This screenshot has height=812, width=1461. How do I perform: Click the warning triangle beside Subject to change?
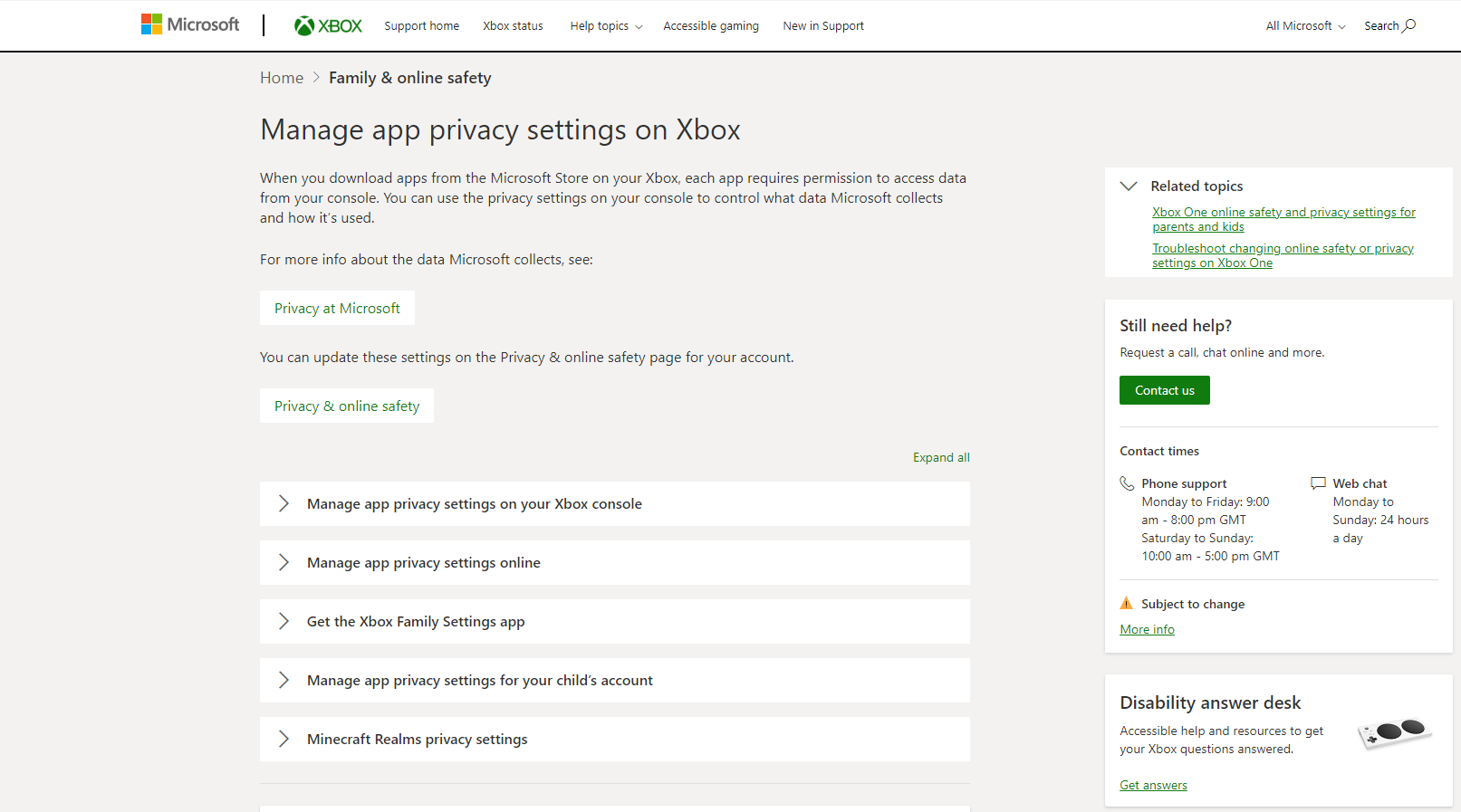[x=1127, y=603]
